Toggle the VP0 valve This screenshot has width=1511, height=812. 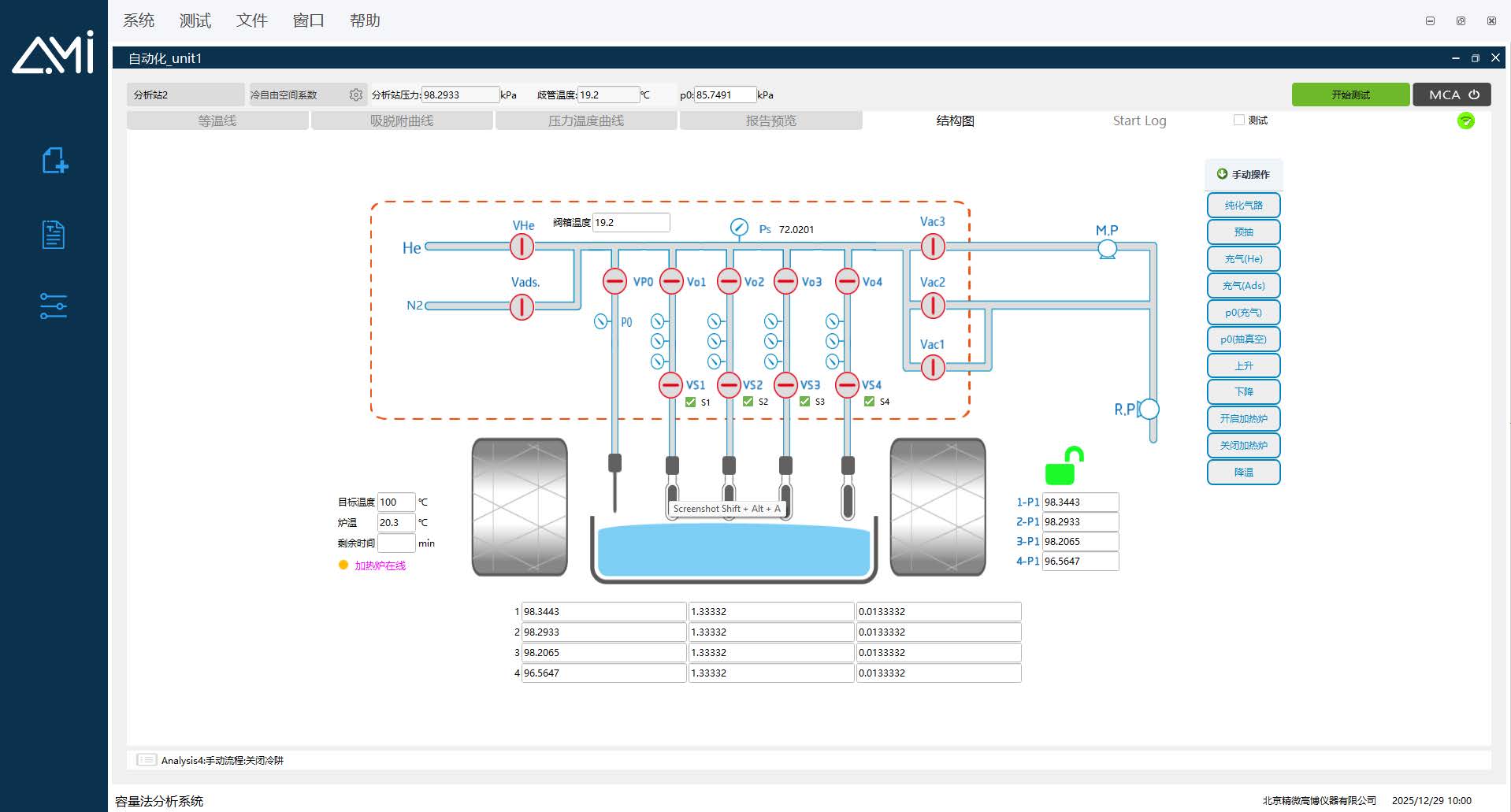(x=614, y=281)
